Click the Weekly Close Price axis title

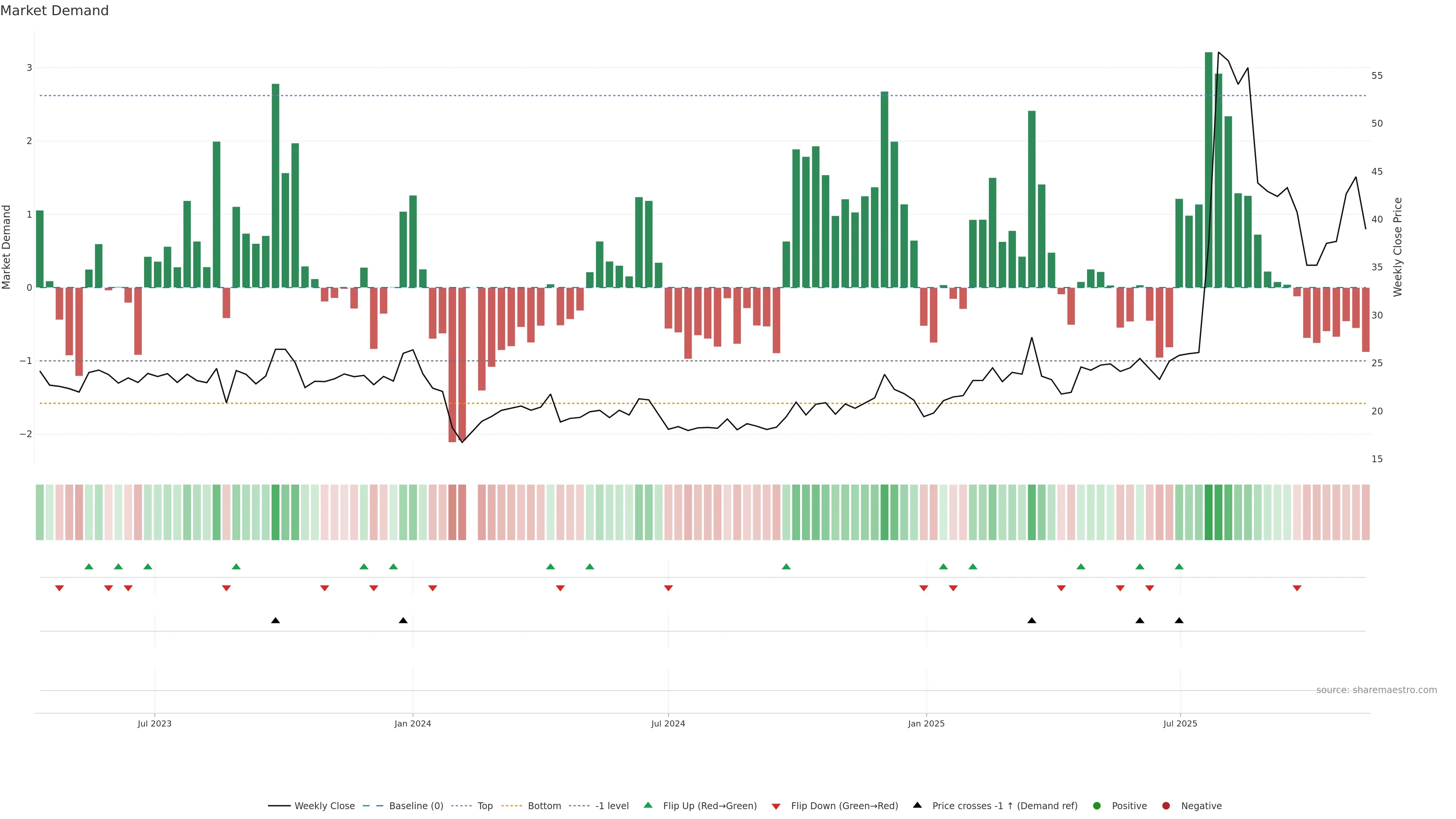click(1398, 247)
